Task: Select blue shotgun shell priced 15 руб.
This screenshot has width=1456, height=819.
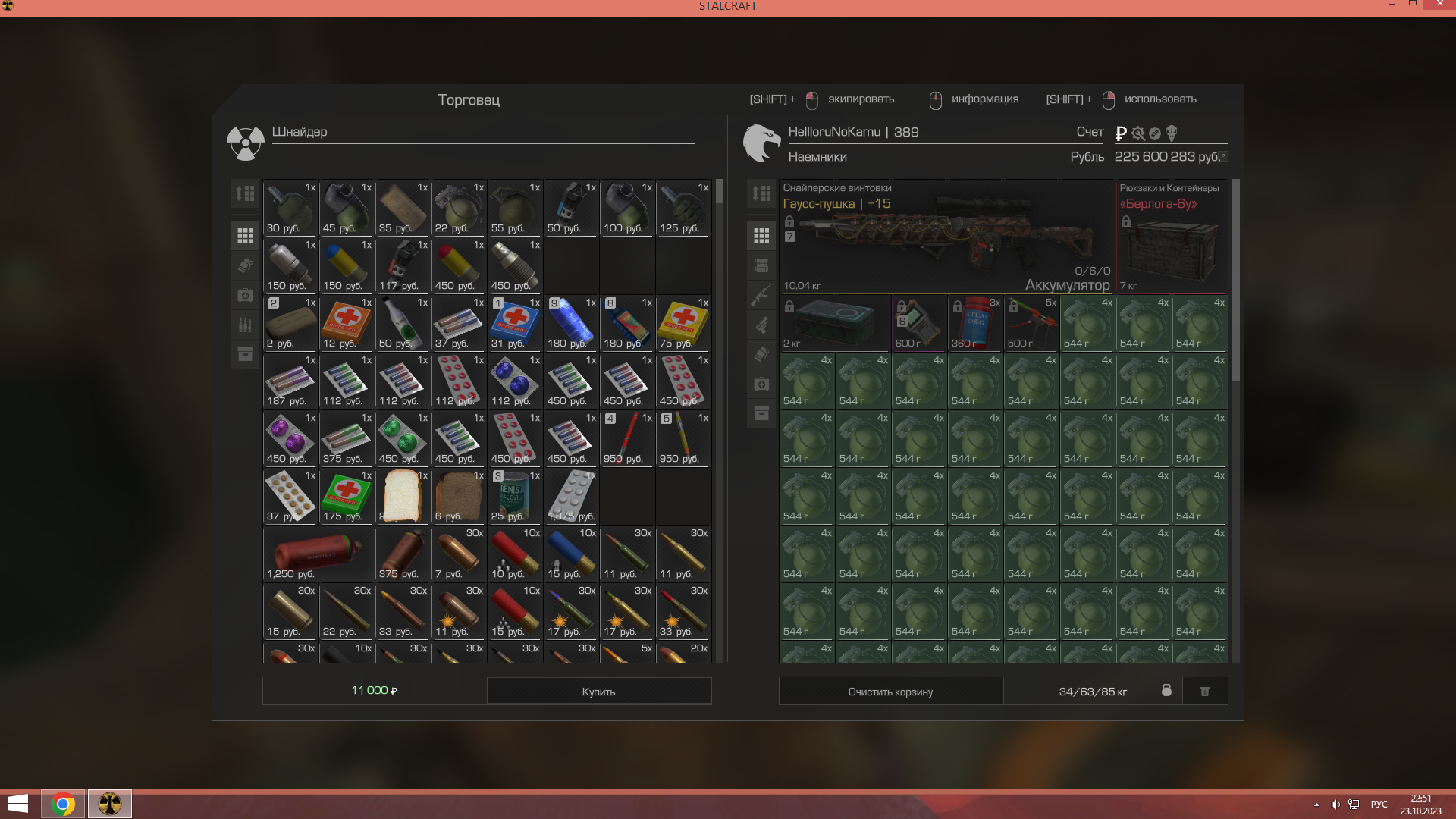Action: coord(571,554)
